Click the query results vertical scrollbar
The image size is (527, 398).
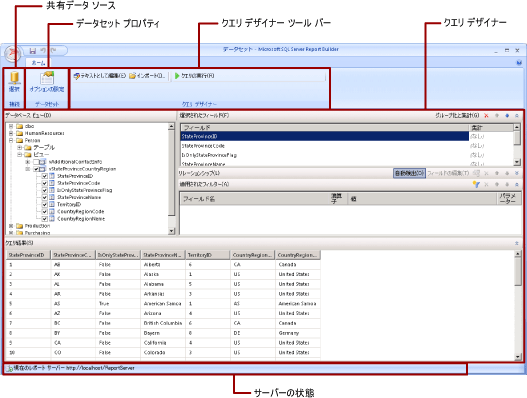pyautogui.click(x=518, y=305)
